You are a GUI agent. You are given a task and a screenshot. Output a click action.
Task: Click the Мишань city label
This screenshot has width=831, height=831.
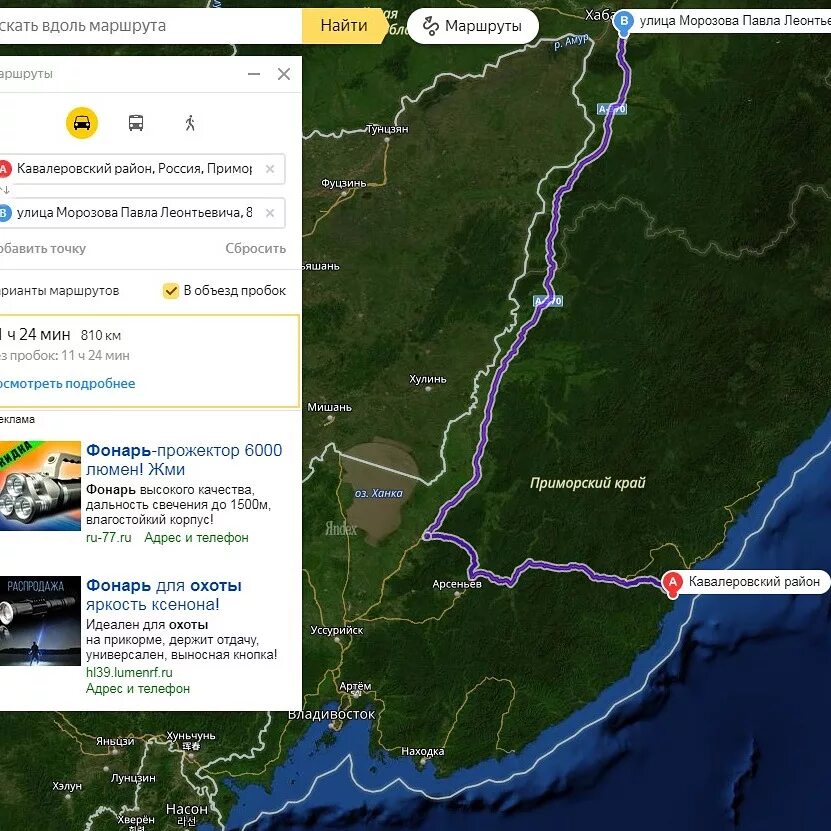pos(330,407)
